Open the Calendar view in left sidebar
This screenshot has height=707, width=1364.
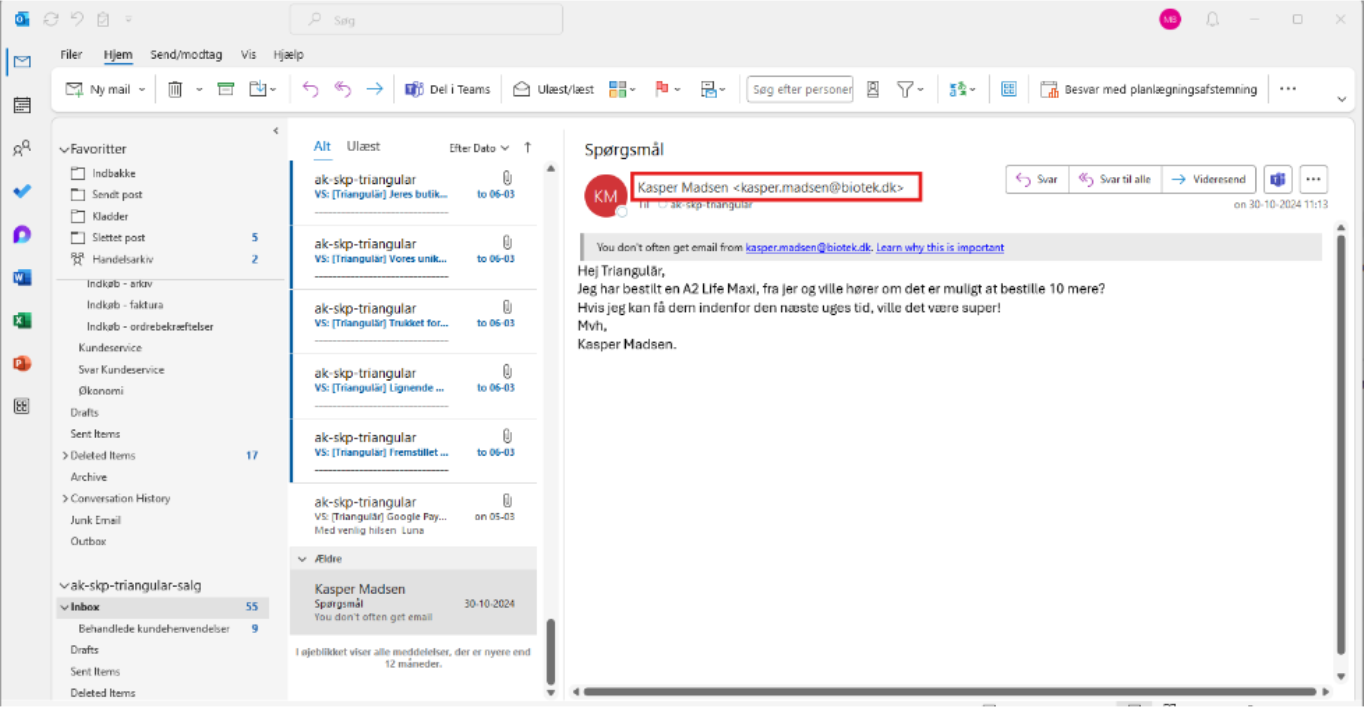22,105
